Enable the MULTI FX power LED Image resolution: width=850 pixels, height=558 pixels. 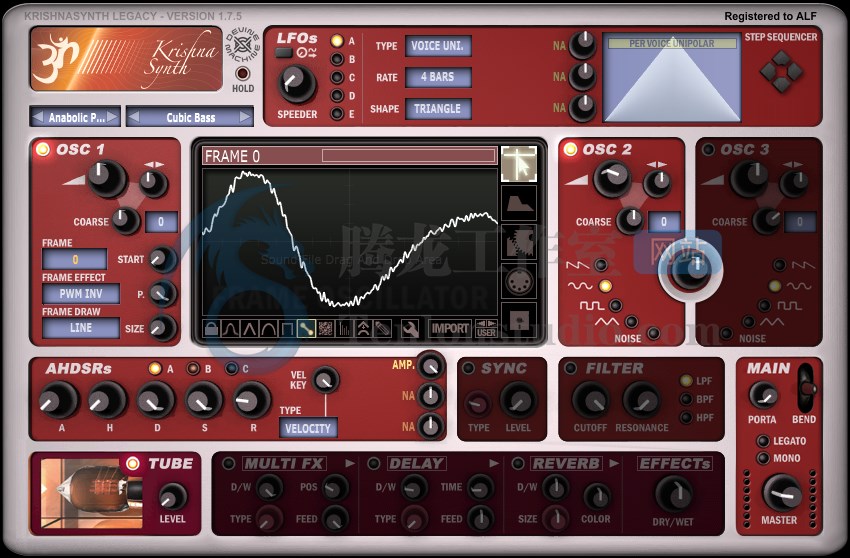tap(229, 464)
